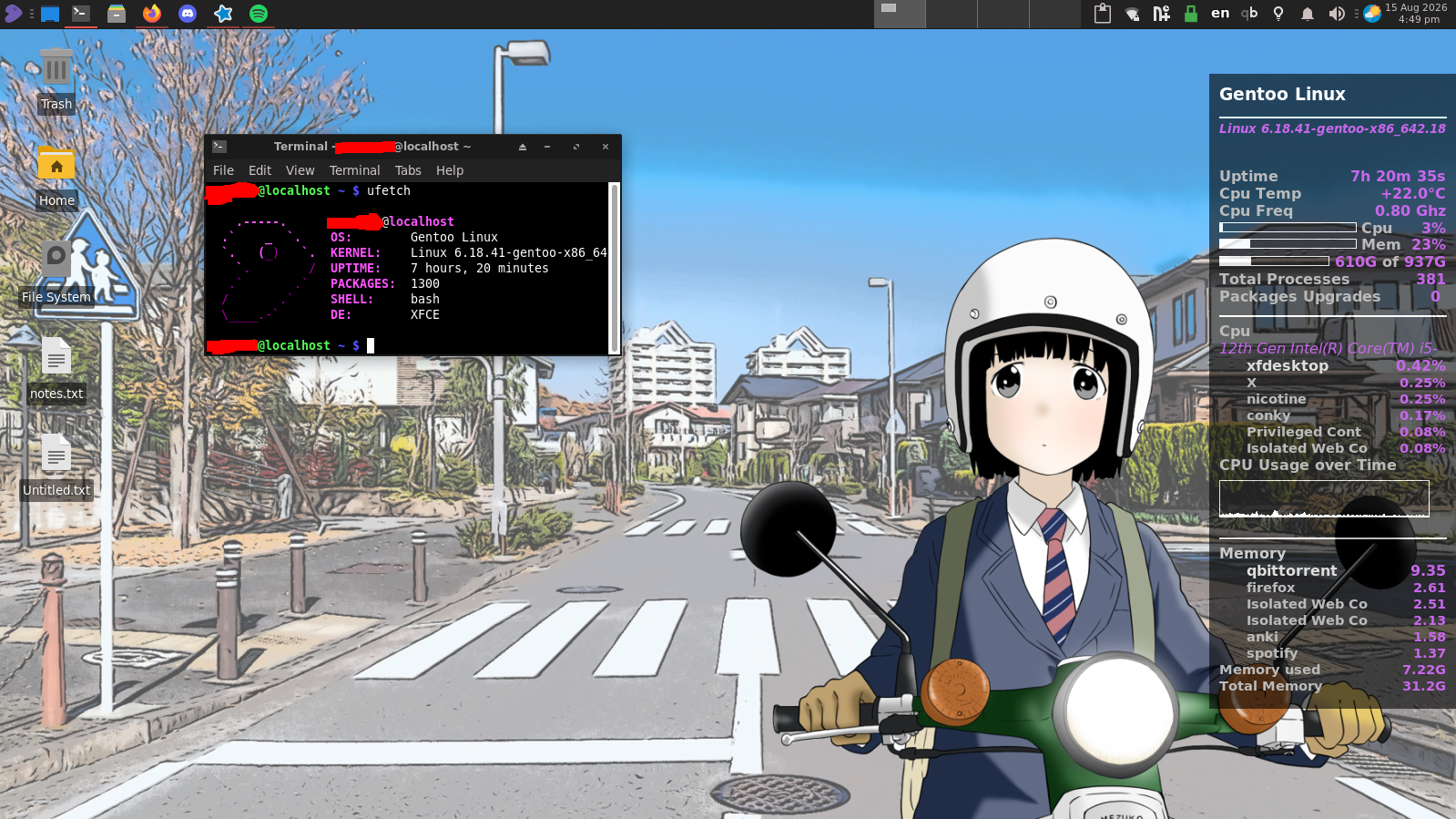Select the notes.txt file on the desktop
The width and height of the screenshot is (1456, 819).
[x=56, y=370]
